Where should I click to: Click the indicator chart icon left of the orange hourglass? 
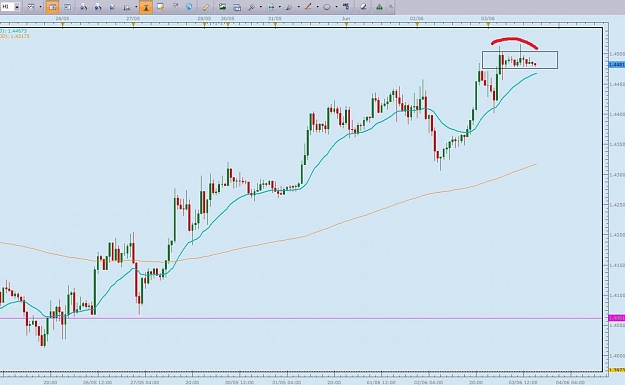[x=127, y=7]
